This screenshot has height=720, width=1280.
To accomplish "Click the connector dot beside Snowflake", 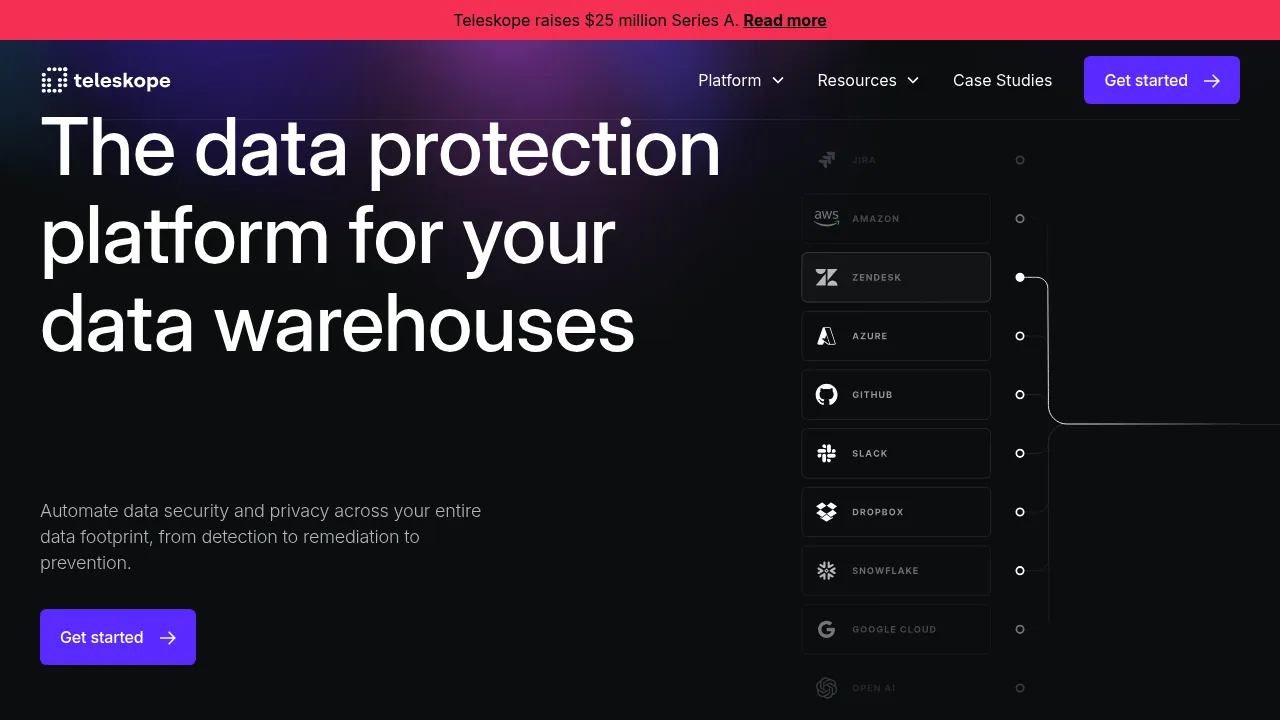I will coord(1020,571).
